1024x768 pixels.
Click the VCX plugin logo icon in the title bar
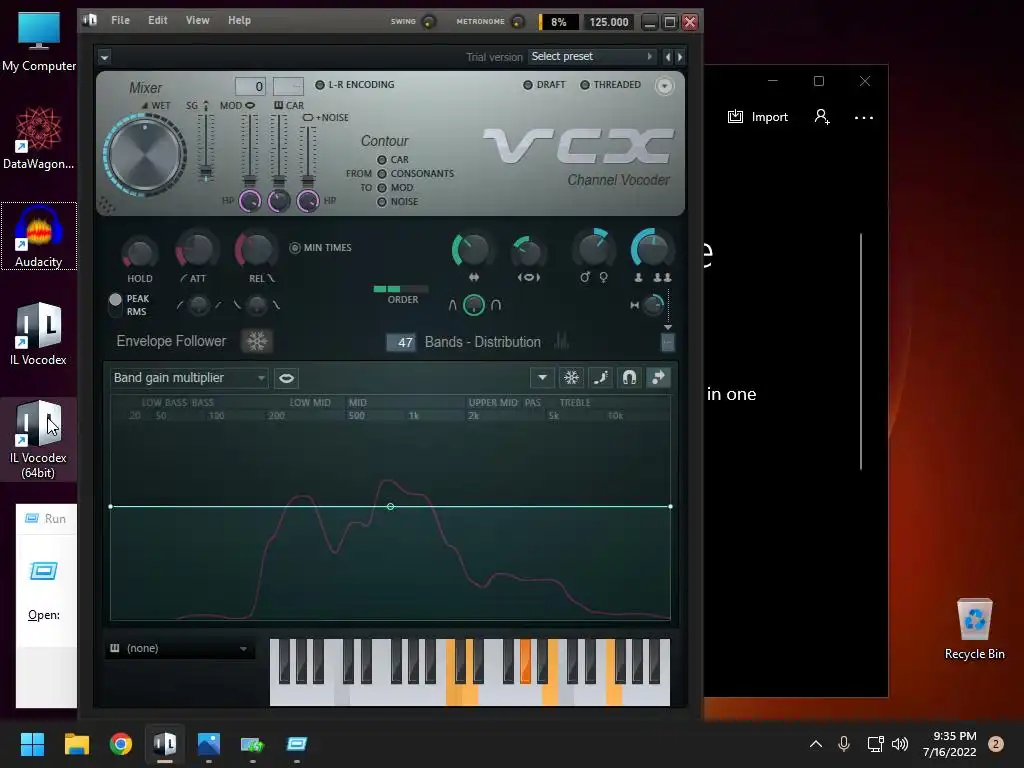(90, 20)
